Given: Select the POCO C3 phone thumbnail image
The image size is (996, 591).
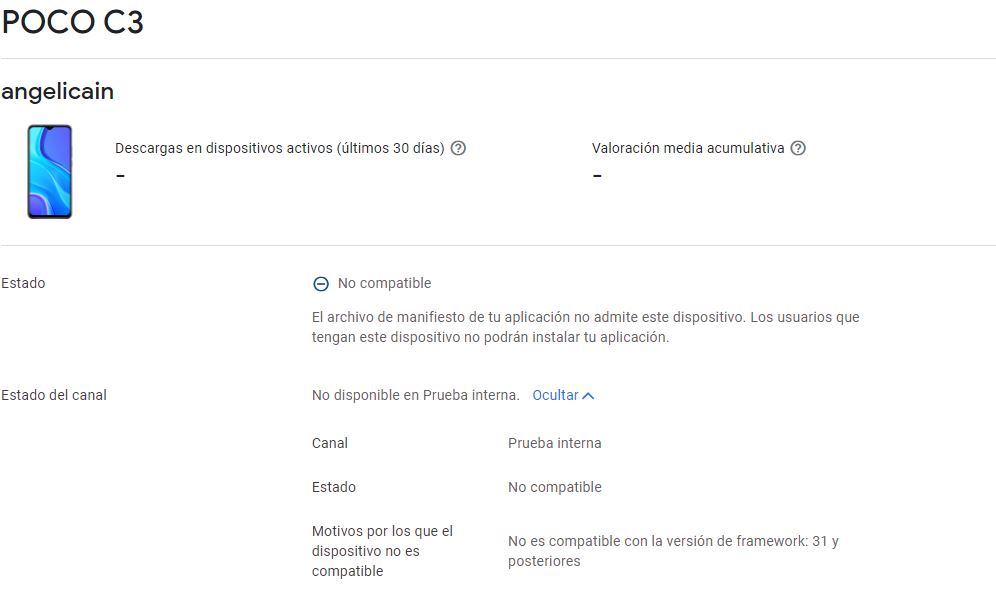Looking at the screenshot, I should (x=50, y=171).
